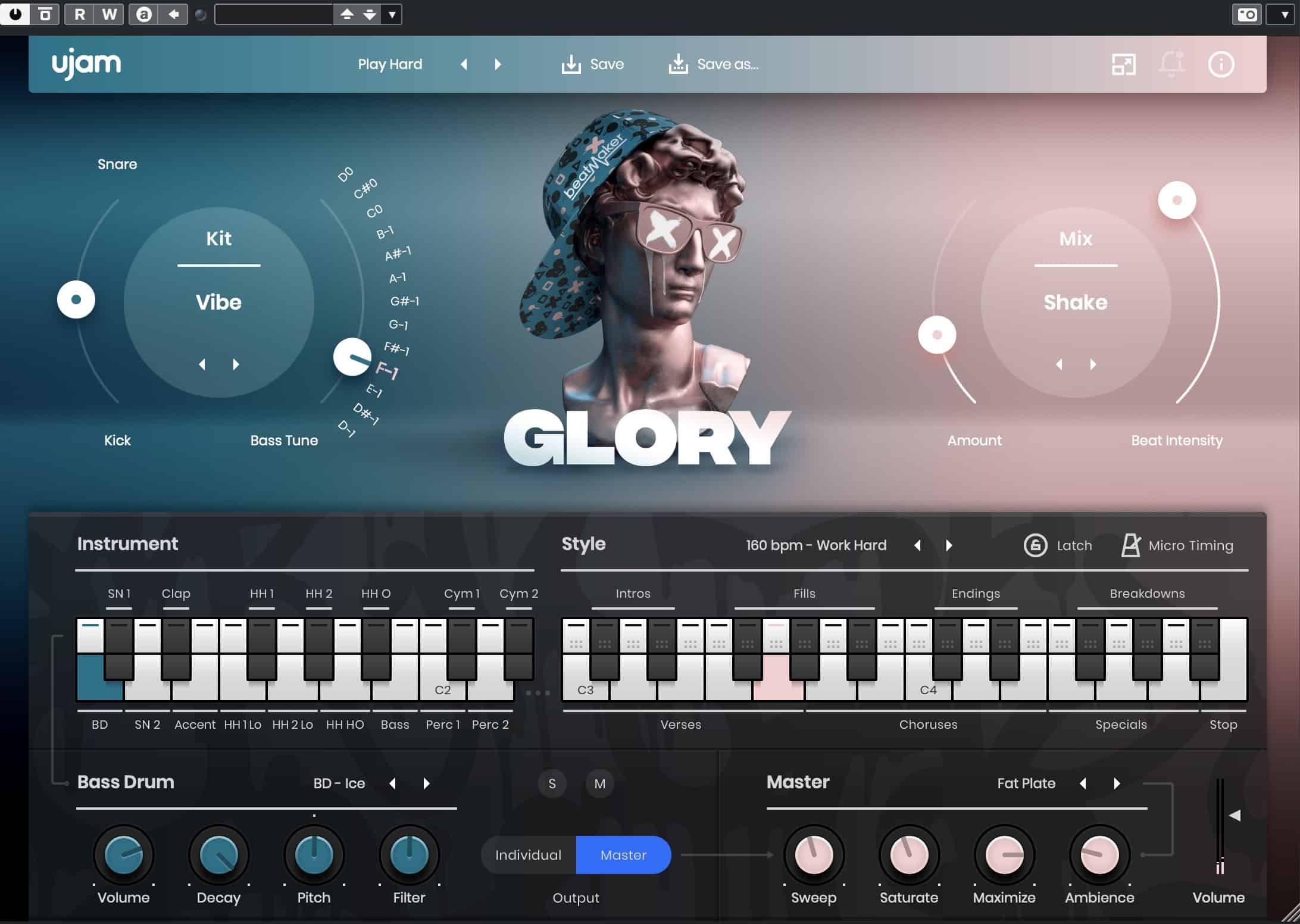Image resolution: width=1300 pixels, height=924 pixels.
Task: Click the Save preset button
Action: click(x=592, y=64)
